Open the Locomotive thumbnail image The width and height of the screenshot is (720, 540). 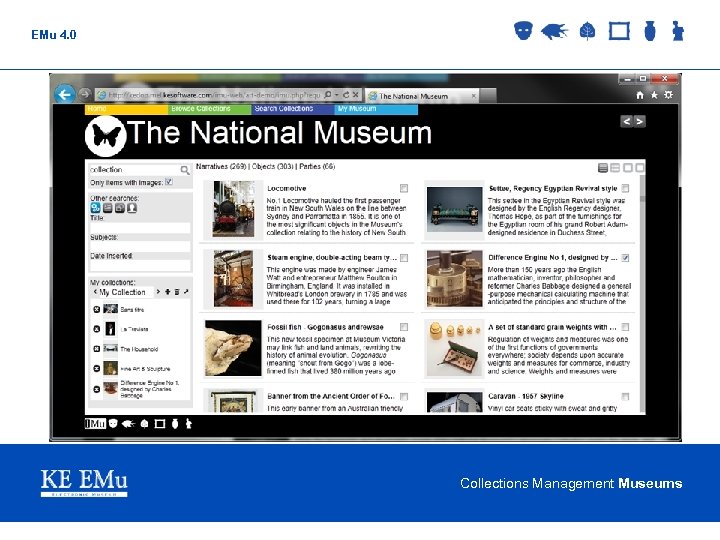pyautogui.click(x=233, y=209)
